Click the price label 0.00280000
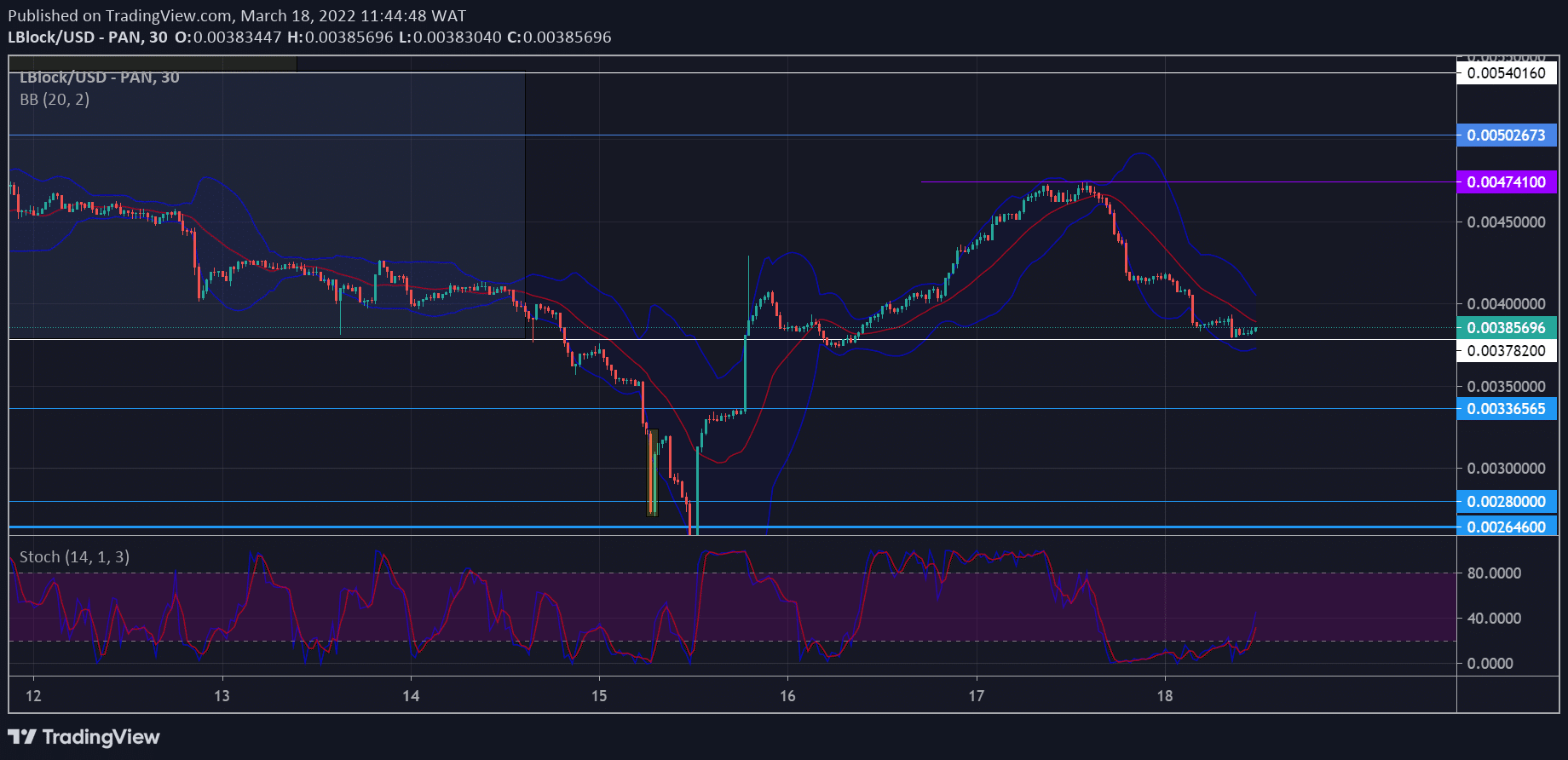Viewport: 1568px width, 760px height. click(1507, 502)
